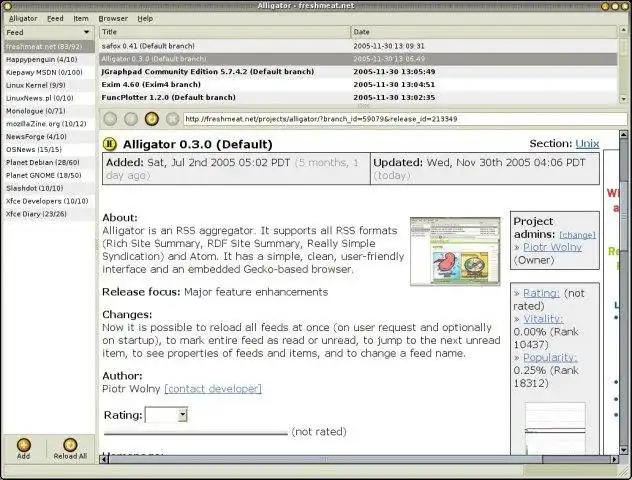The width and height of the screenshot is (632, 480).
Task: Click the browser Back navigation icon
Action: (x=110, y=119)
